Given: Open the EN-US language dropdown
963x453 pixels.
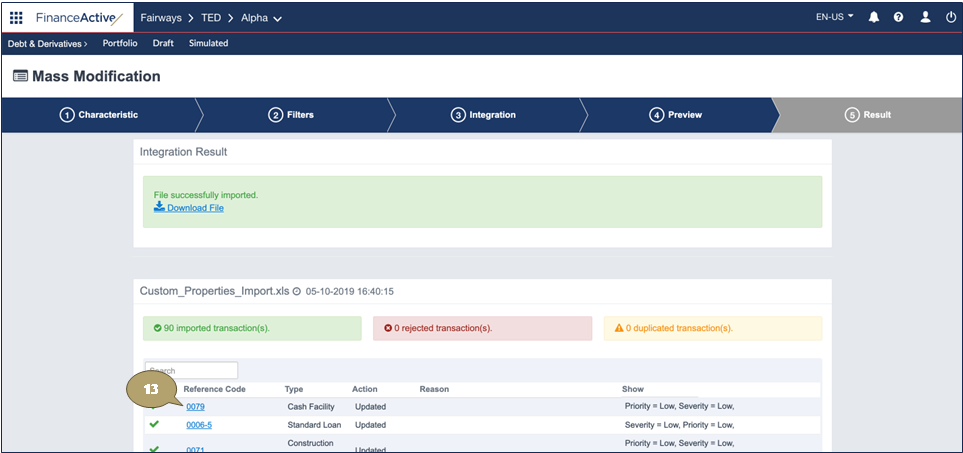Looking at the screenshot, I should [x=835, y=18].
